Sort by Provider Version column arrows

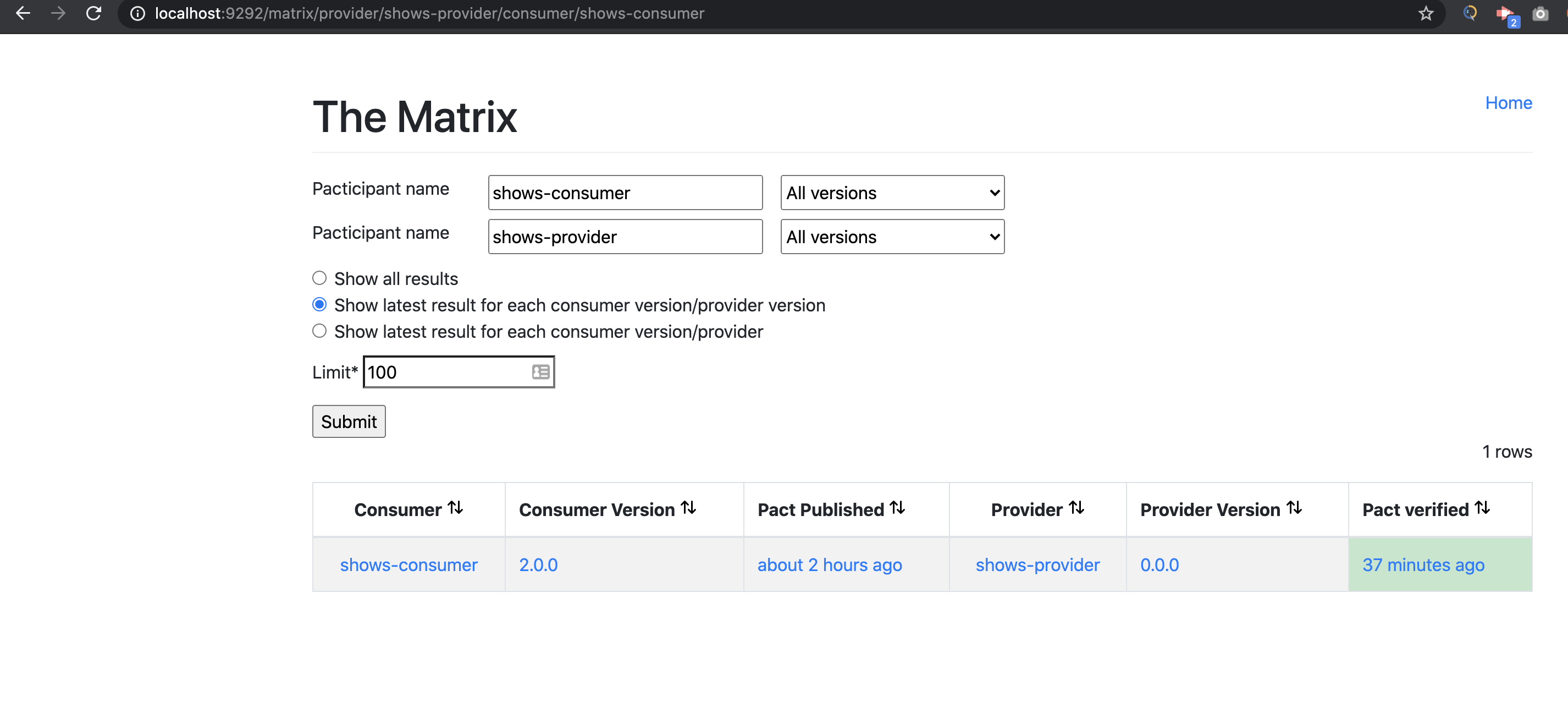1294,508
